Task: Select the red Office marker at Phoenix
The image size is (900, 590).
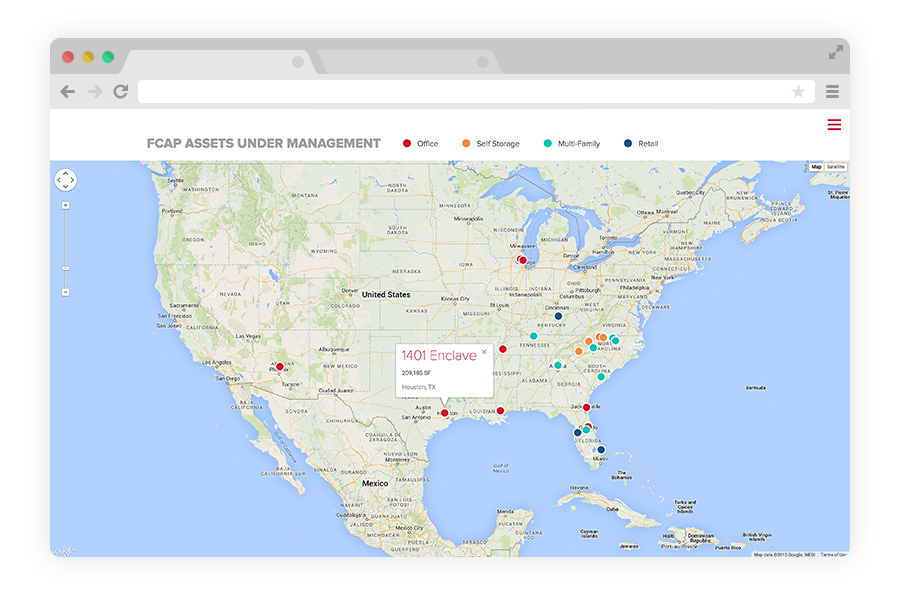Action: pyautogui.click(x=280, y=366)
